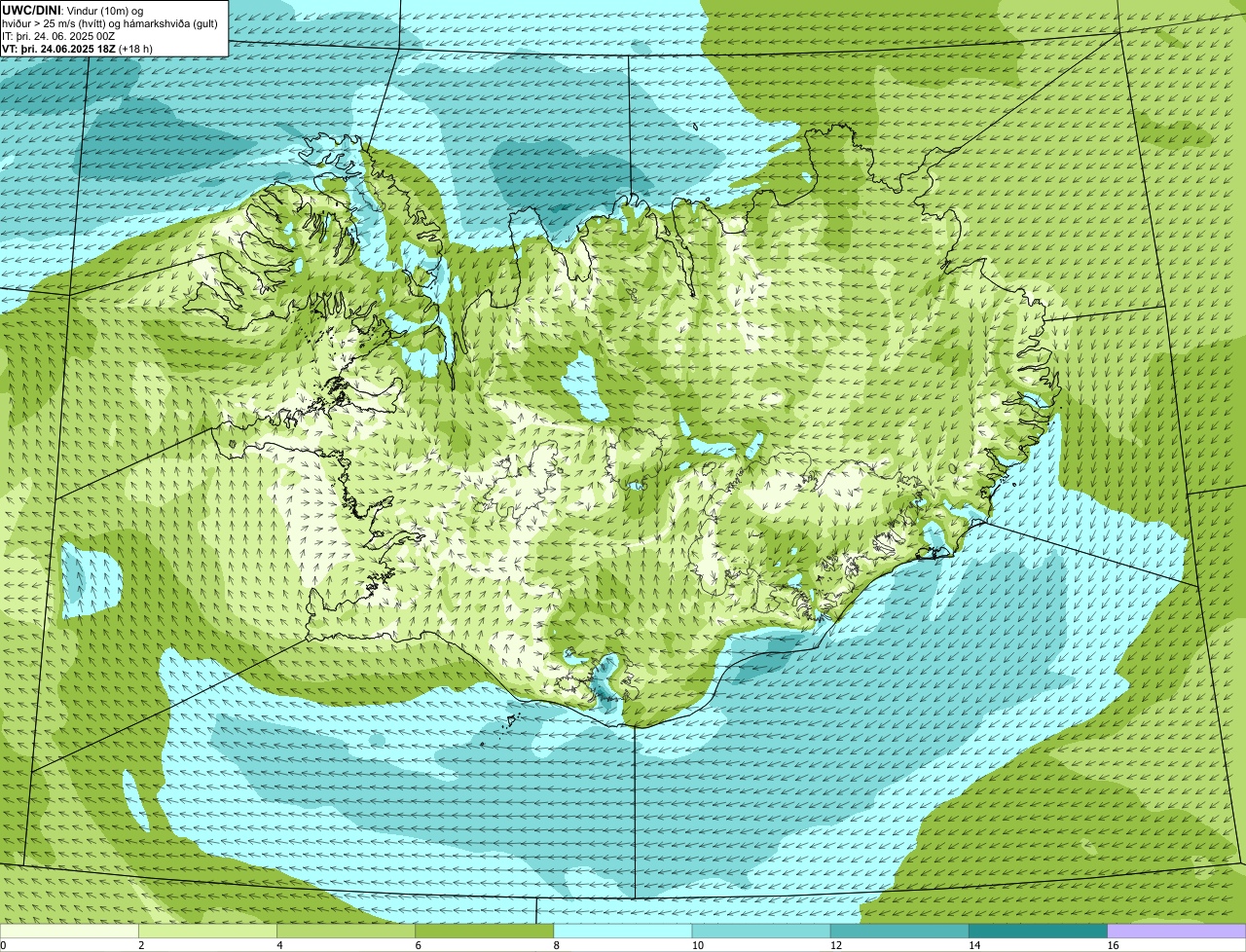Click the 6–8 m/s olive green legend swatch

pyautogui.click(x=485, y=932)
